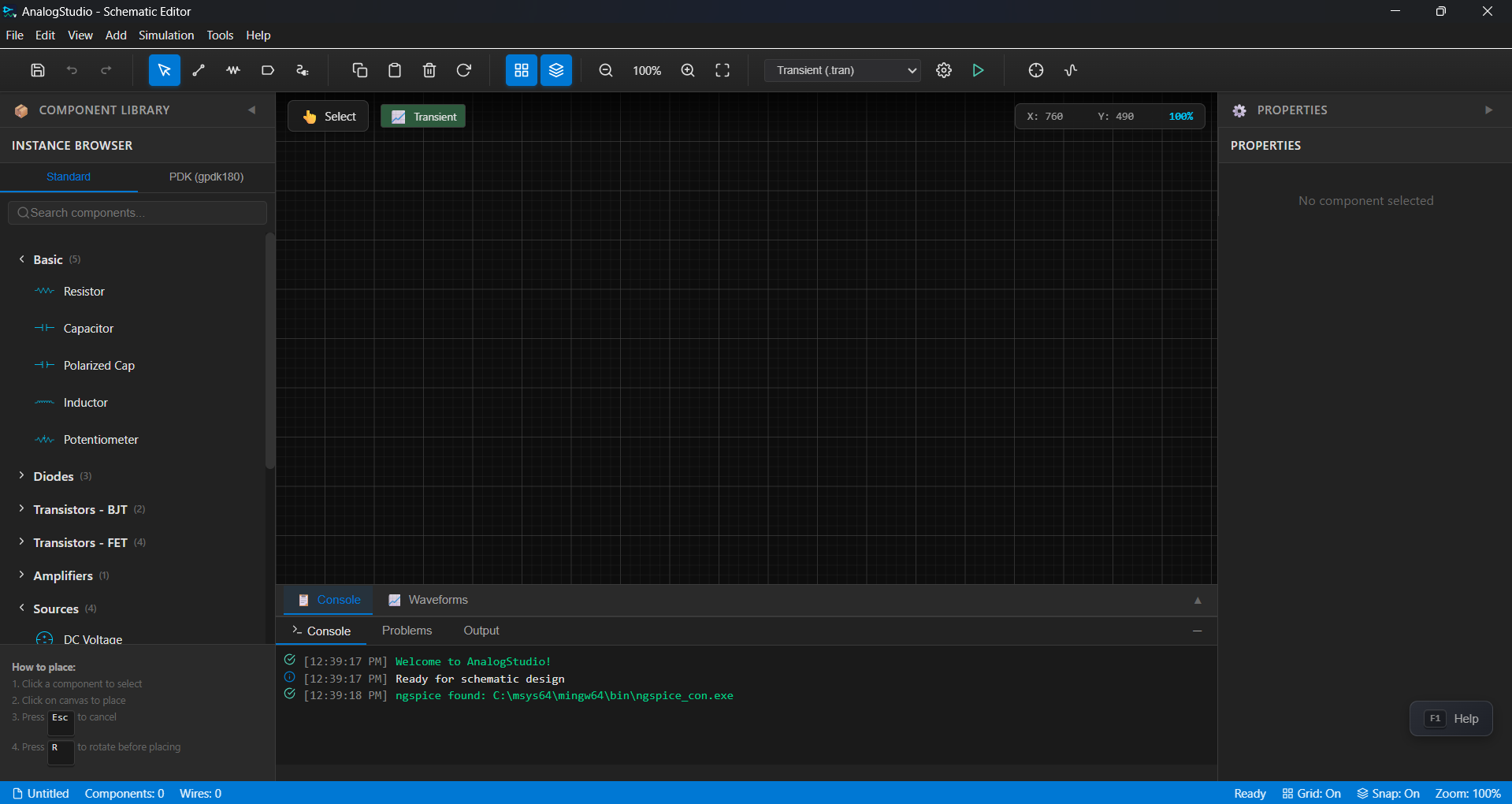Run the simulation with the play button
1512x804 pixels.
(x=977, y=70)
